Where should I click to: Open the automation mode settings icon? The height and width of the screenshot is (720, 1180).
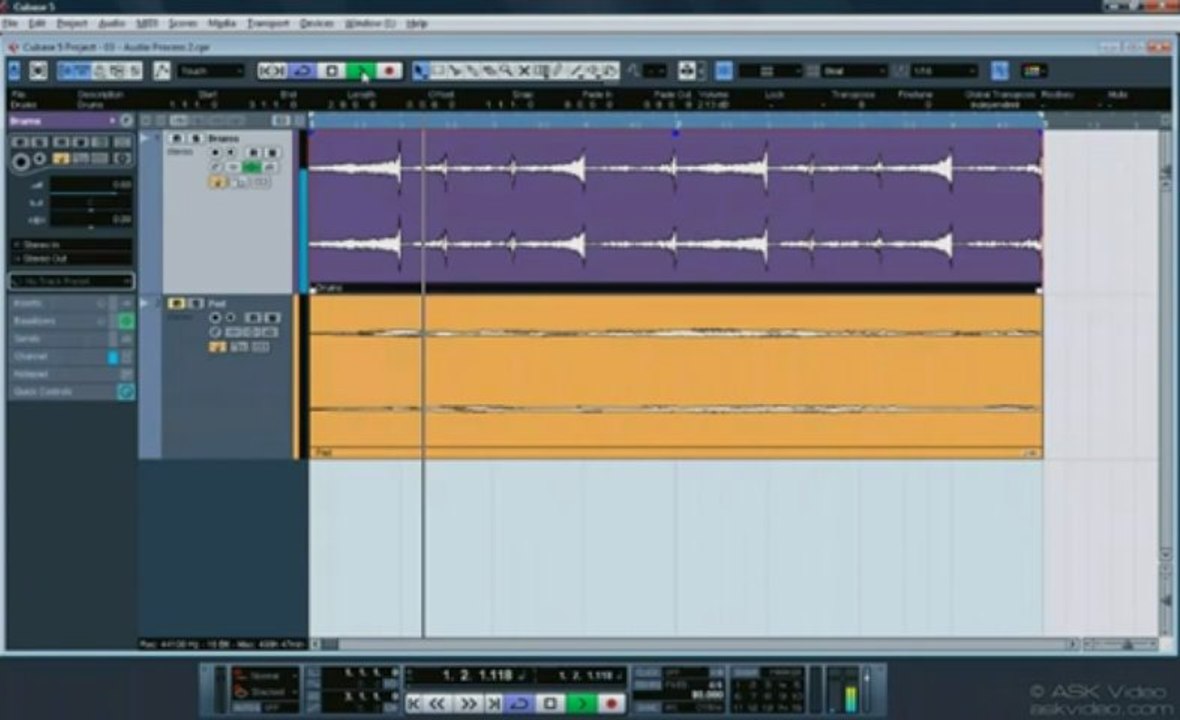161,71
